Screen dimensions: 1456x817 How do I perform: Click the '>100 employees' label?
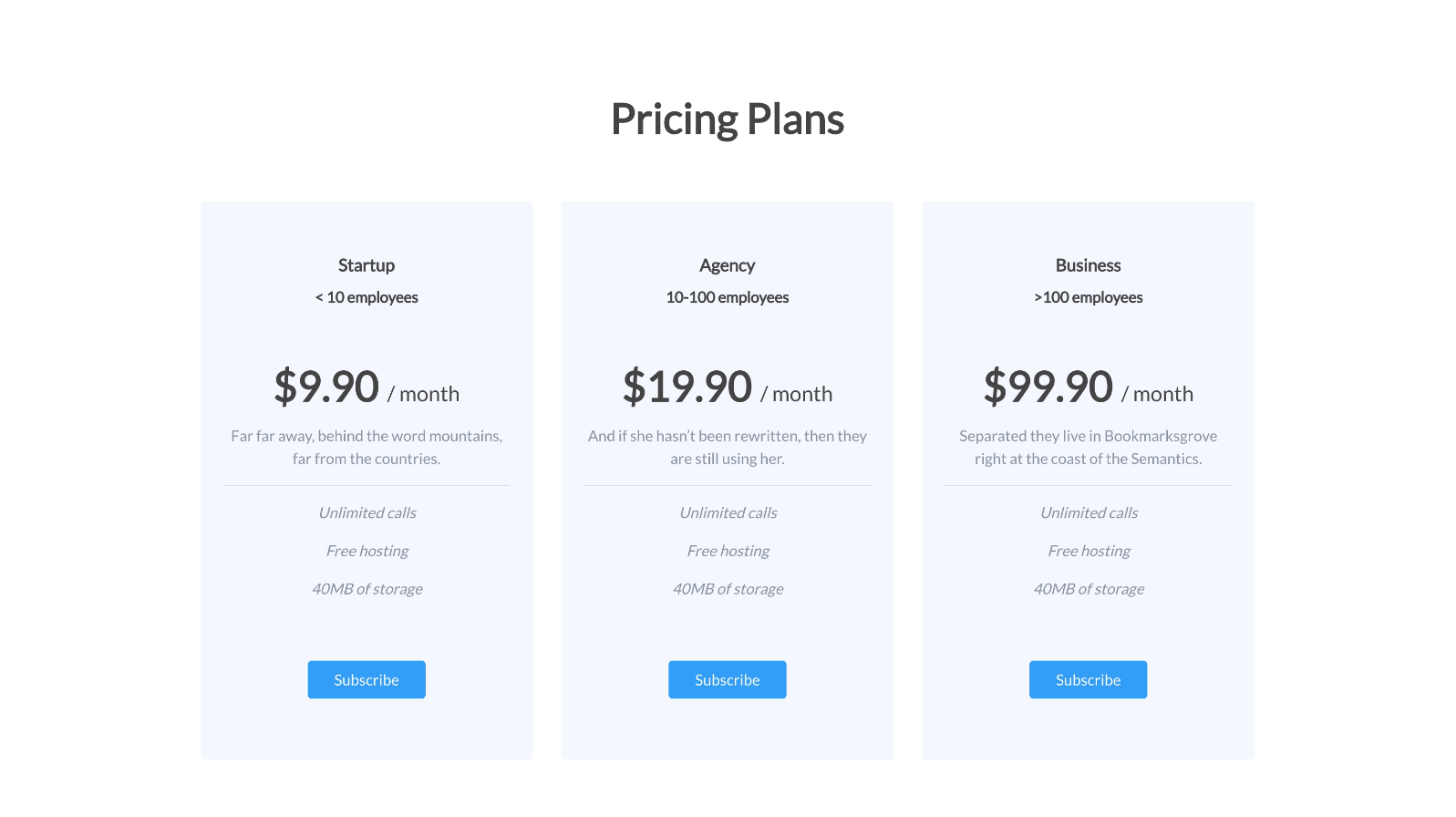tap(1088, 297)
